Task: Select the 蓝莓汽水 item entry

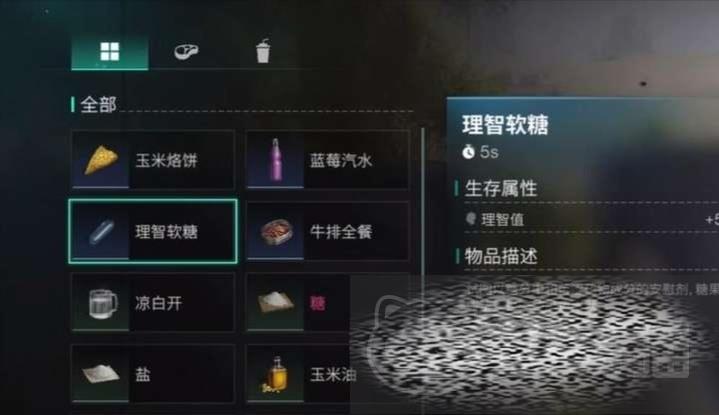Action: pyautogui.click(x=327, y=160)
